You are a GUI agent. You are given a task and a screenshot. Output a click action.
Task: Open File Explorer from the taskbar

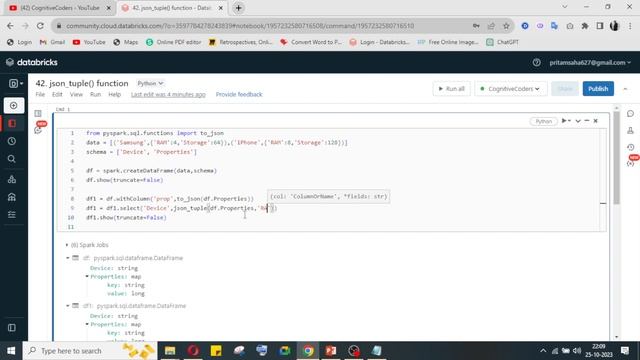click(x=170, y=351)
